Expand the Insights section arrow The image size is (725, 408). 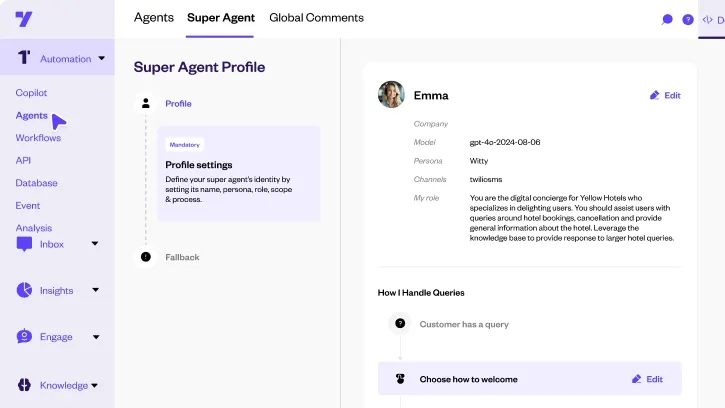click(95, 290)
